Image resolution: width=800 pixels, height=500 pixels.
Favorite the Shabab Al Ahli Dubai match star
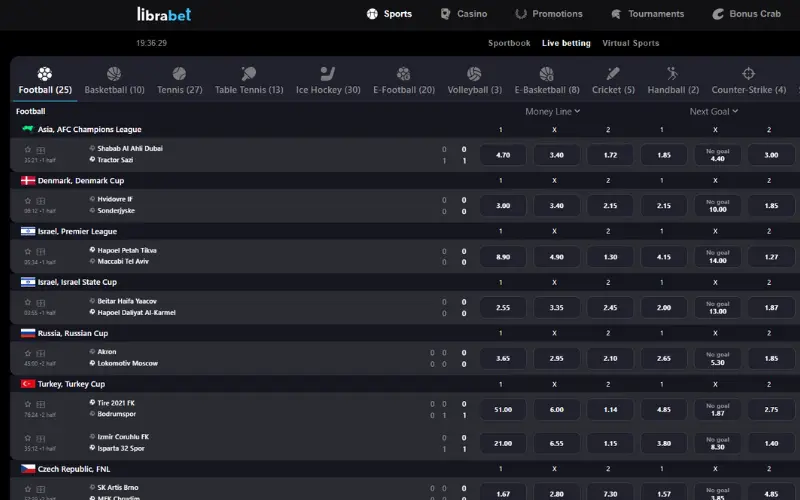coord(28,150)
